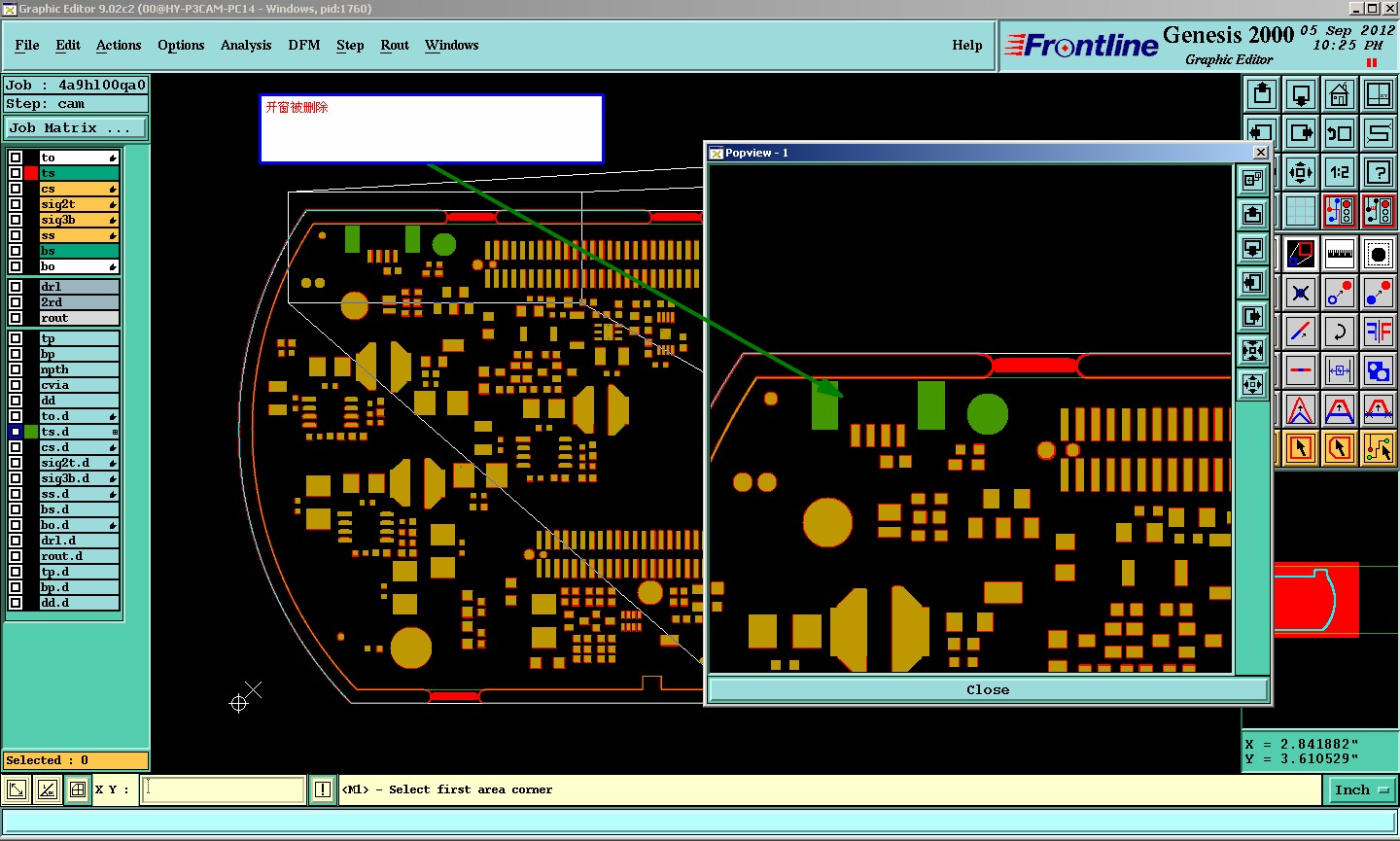This screenshot has width=1400, height=841.
Task: Open the Analysis menu
Action: click(x=246, y=45)
